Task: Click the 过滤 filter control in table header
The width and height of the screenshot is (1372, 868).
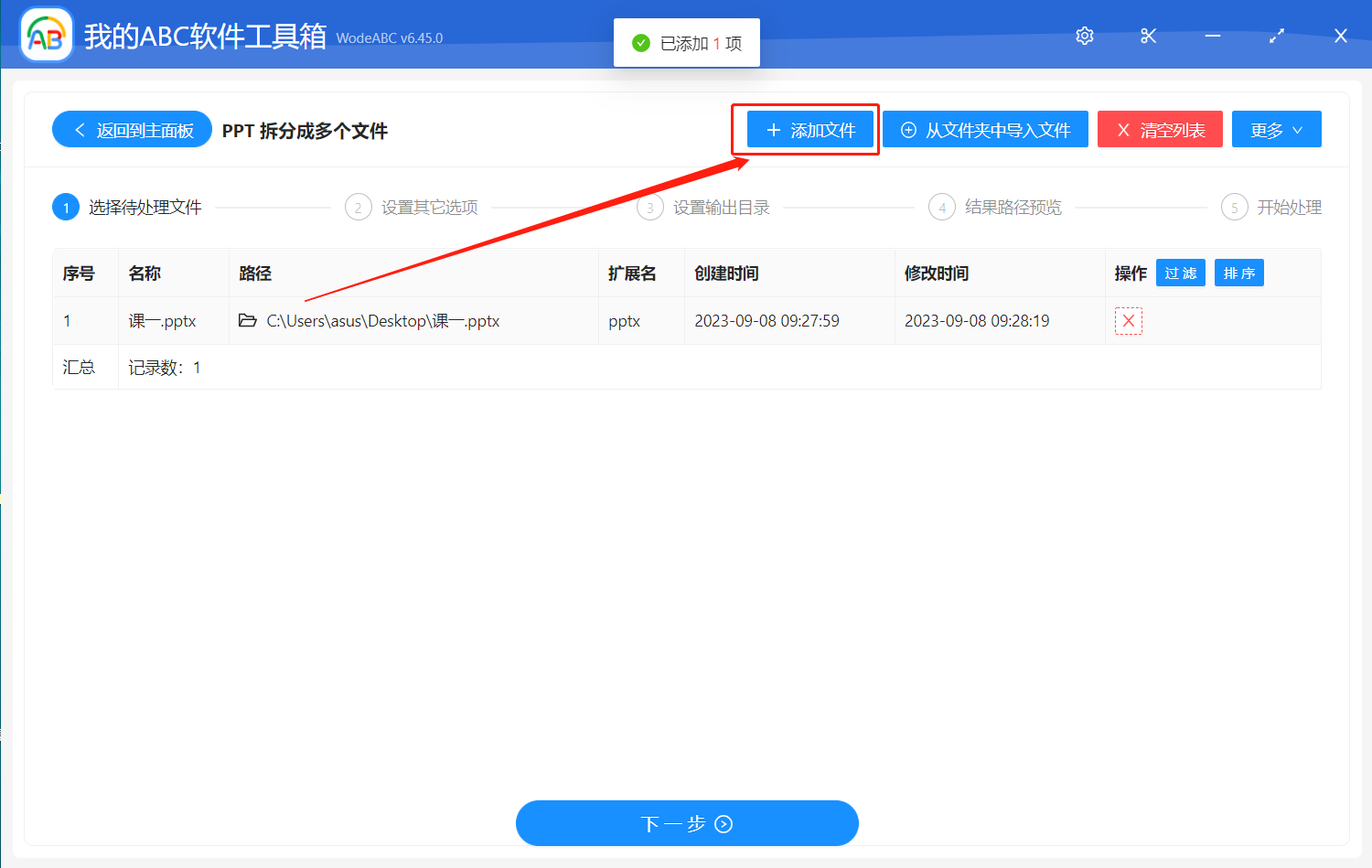Action: coord(1180,273)
